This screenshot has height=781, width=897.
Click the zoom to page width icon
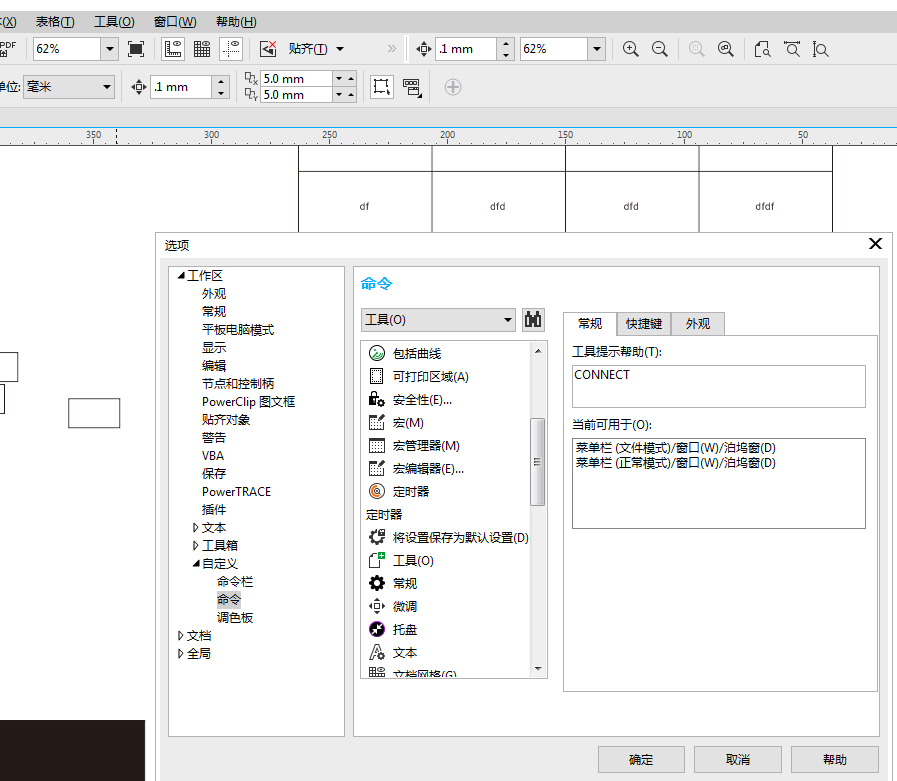792,49
